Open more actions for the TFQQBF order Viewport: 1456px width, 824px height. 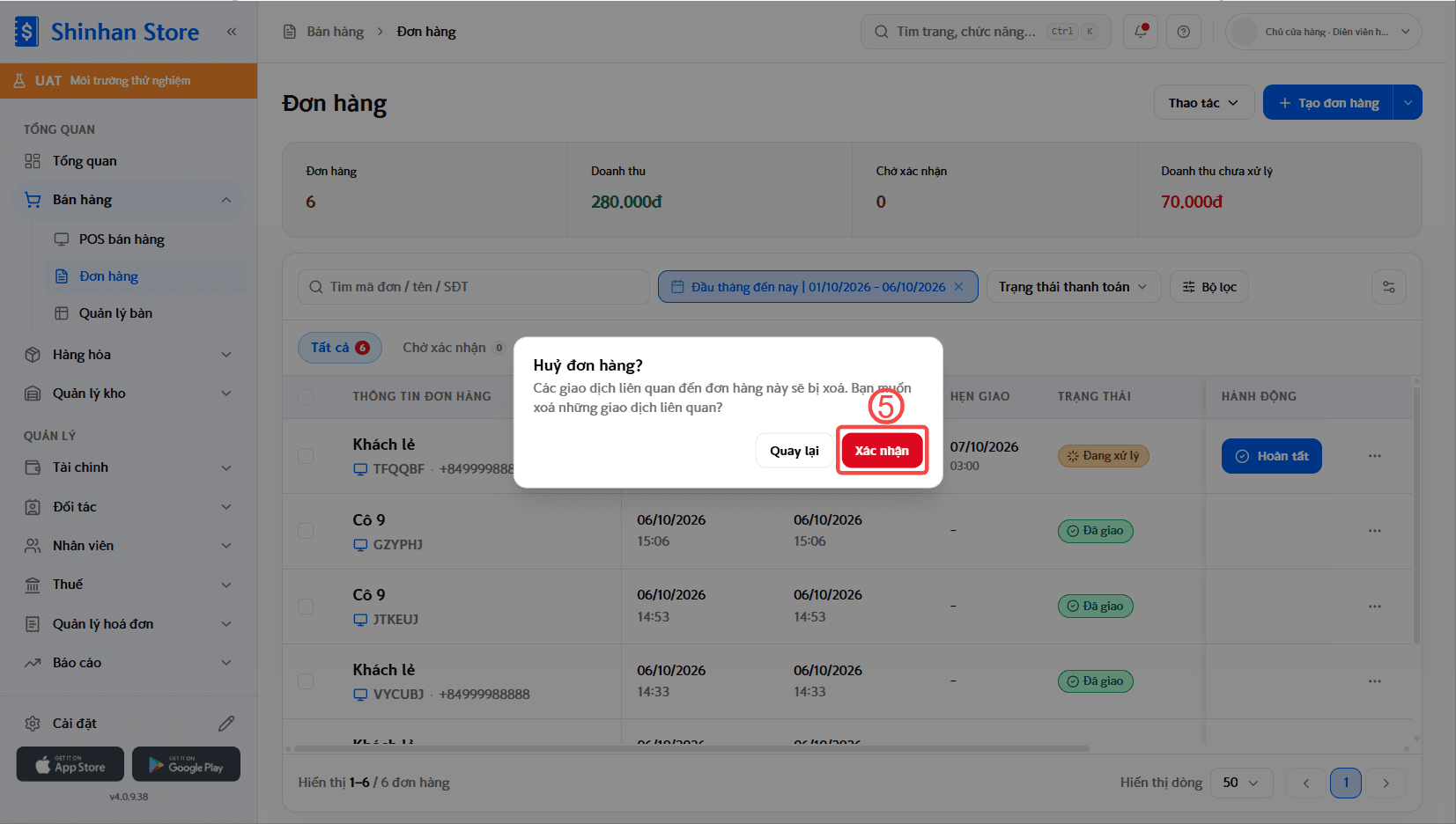pyautogui.click(x=1375, y=456)
